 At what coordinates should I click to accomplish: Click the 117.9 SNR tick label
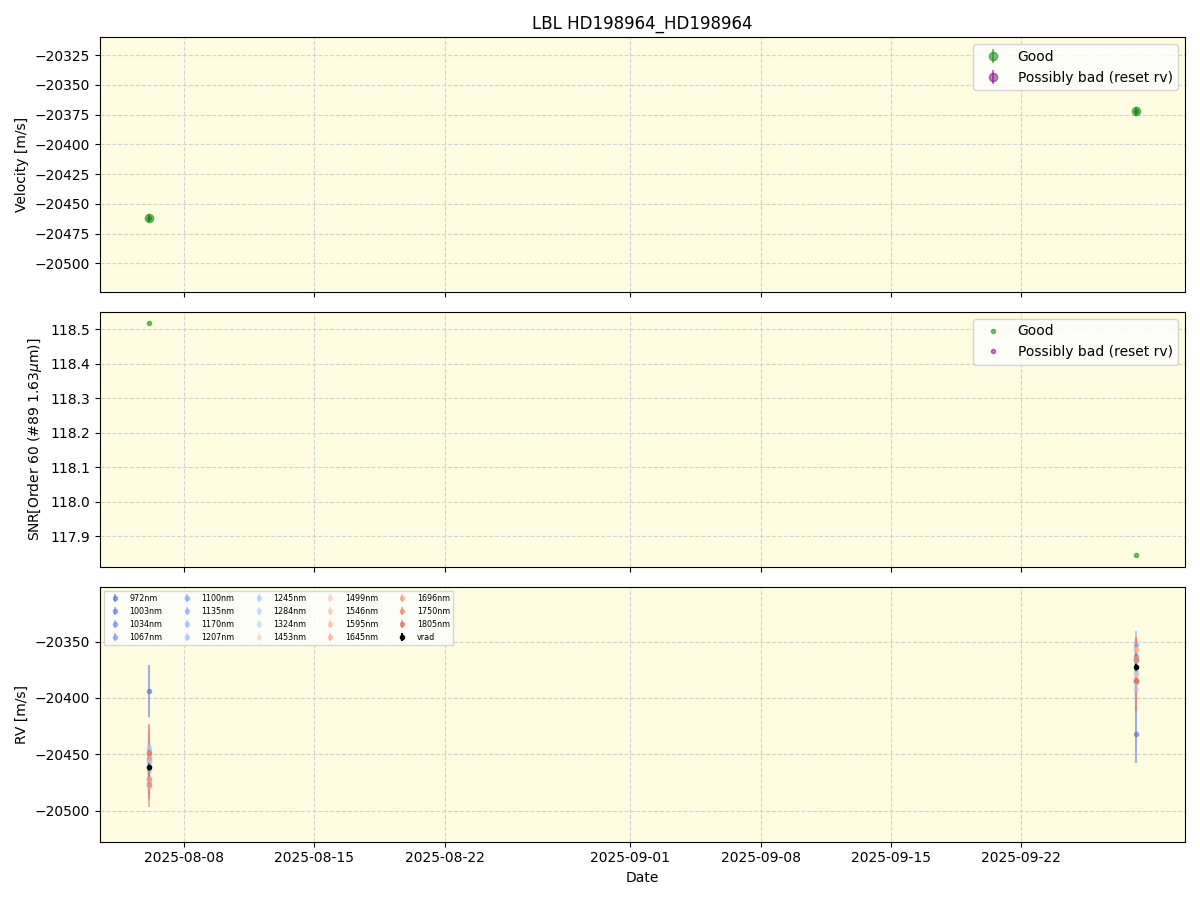pyautogui.click(x=71, y=538)
